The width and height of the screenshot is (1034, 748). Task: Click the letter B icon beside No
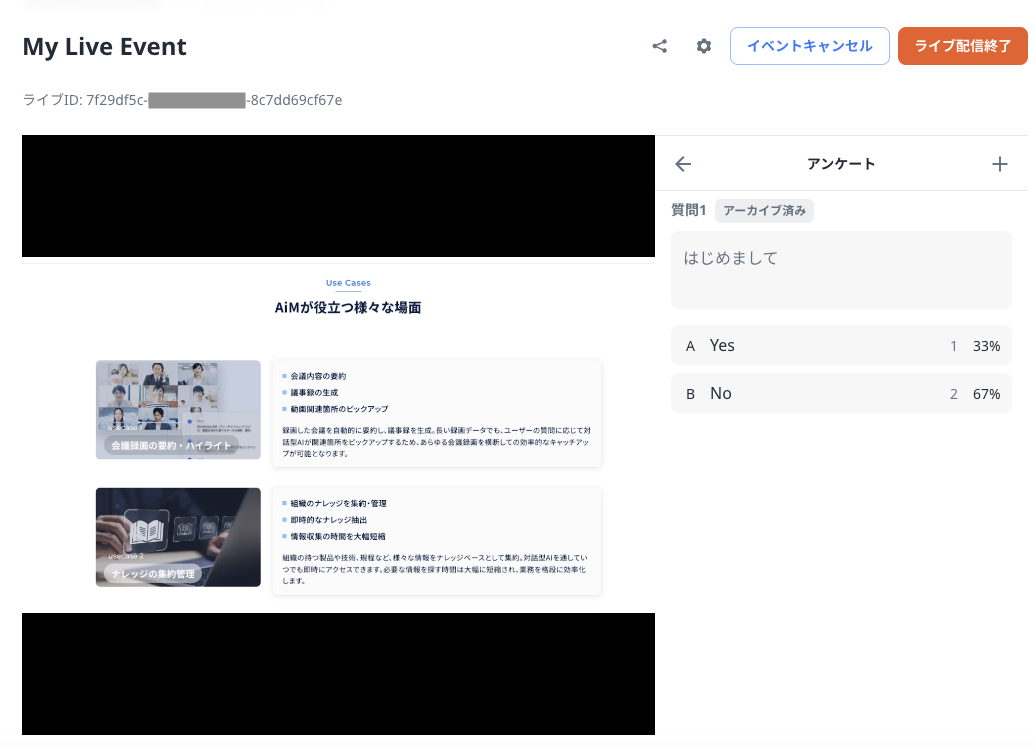pyautogui.click(x=690, y=393)
